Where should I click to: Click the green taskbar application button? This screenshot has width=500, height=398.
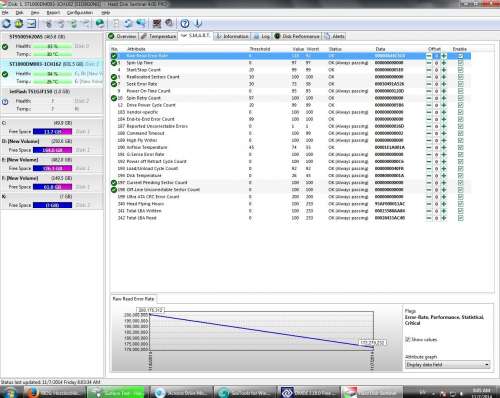click(116, 393)
